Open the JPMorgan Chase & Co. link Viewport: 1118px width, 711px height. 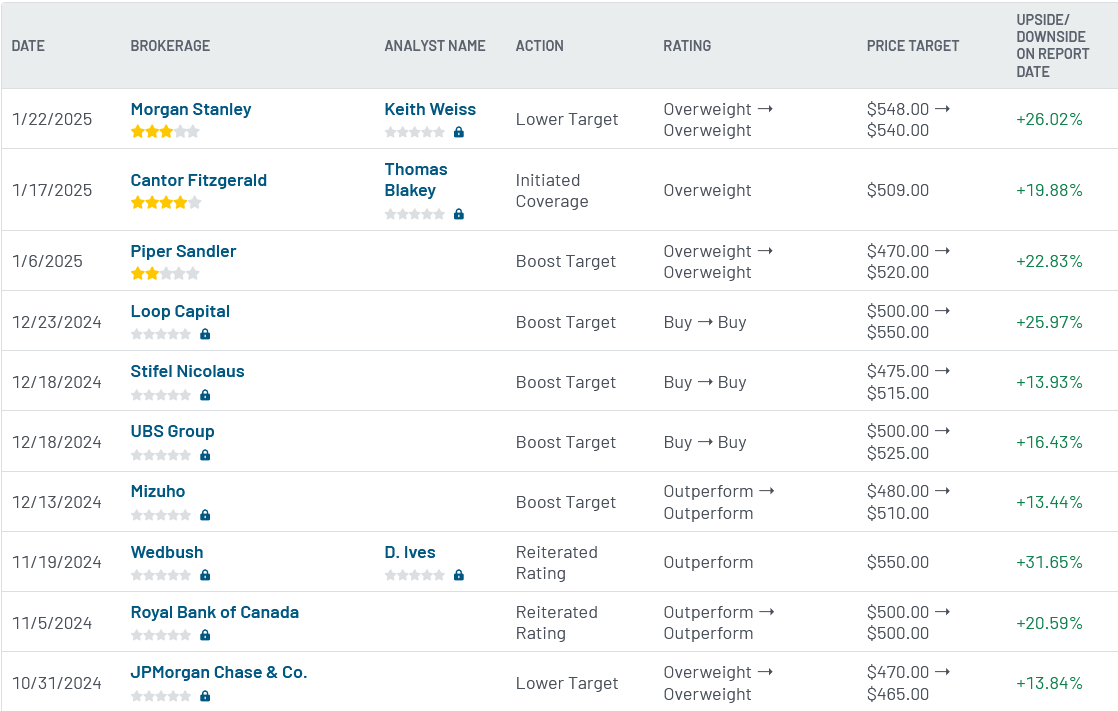(219, 672)
